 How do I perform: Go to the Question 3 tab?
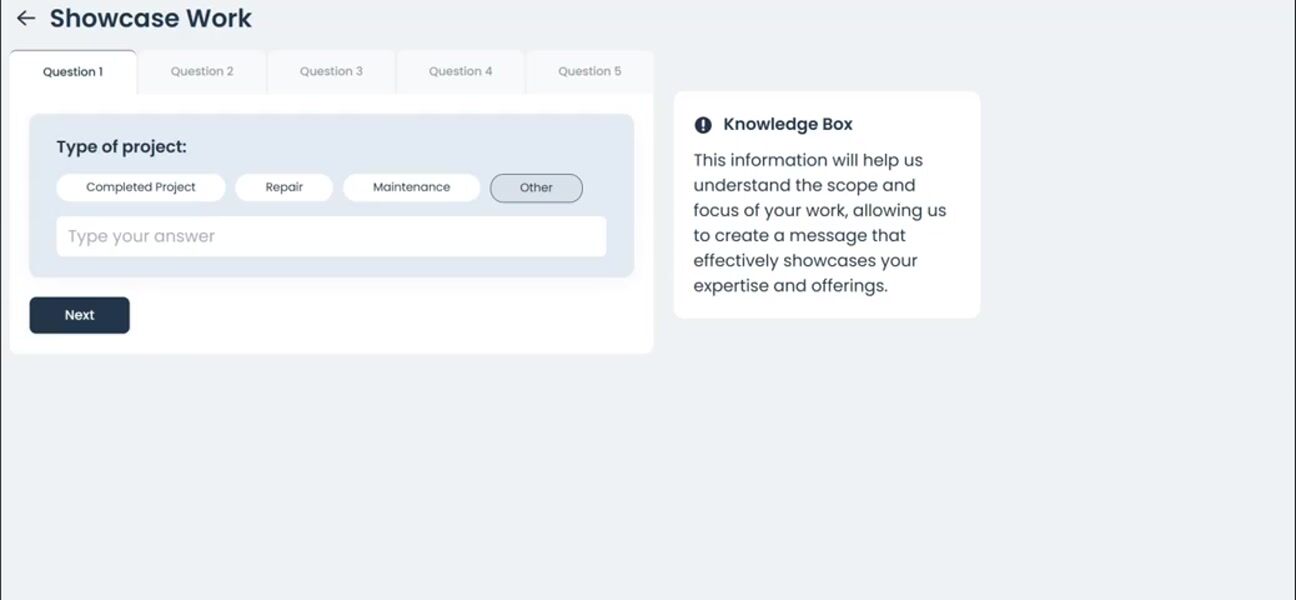(x=331, y=72)
